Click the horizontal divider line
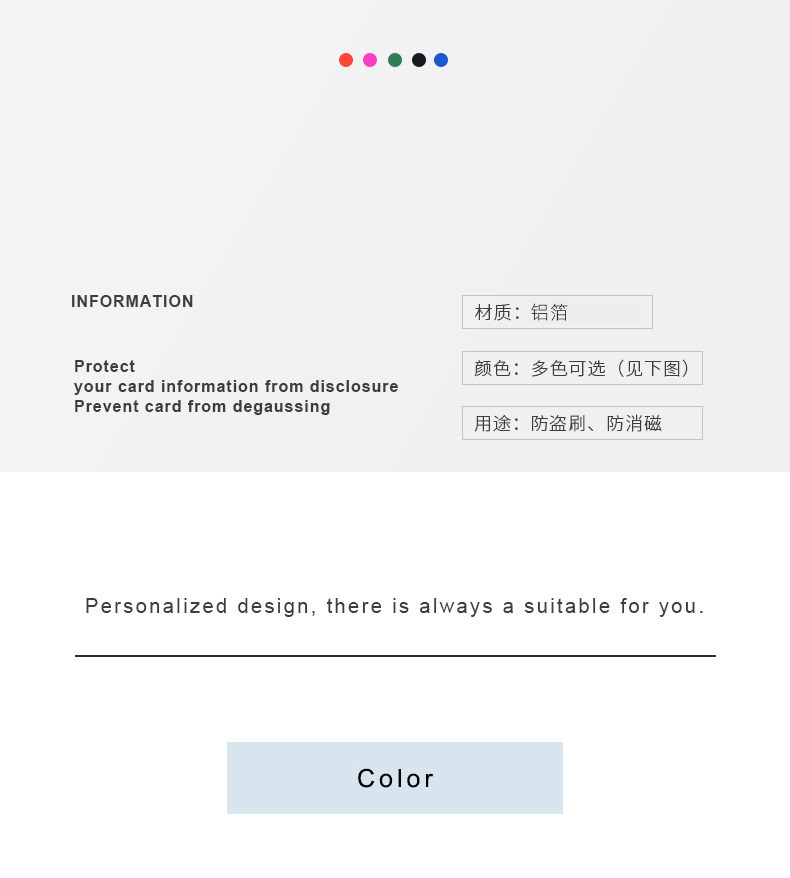This screenshot has height=878, width=790. (x=395, y=656)
